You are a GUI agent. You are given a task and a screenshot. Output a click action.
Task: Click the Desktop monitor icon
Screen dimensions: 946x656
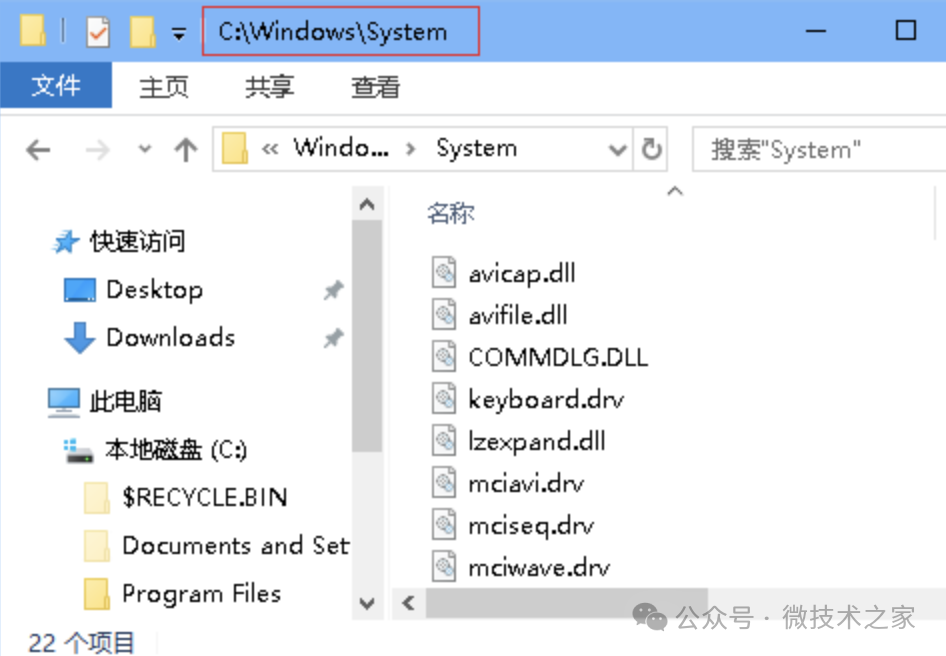pos(80,290)
